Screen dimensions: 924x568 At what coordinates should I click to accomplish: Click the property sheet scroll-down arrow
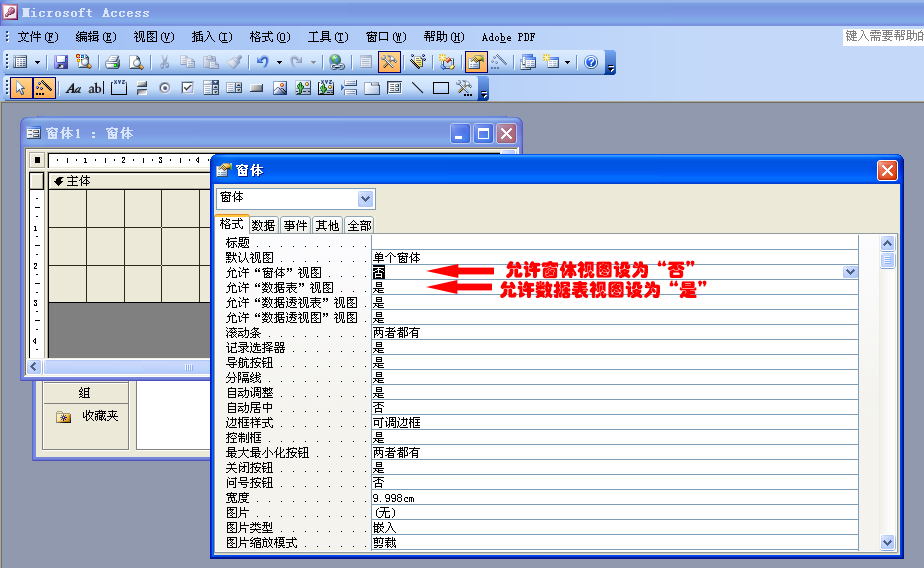pos(887,542)
